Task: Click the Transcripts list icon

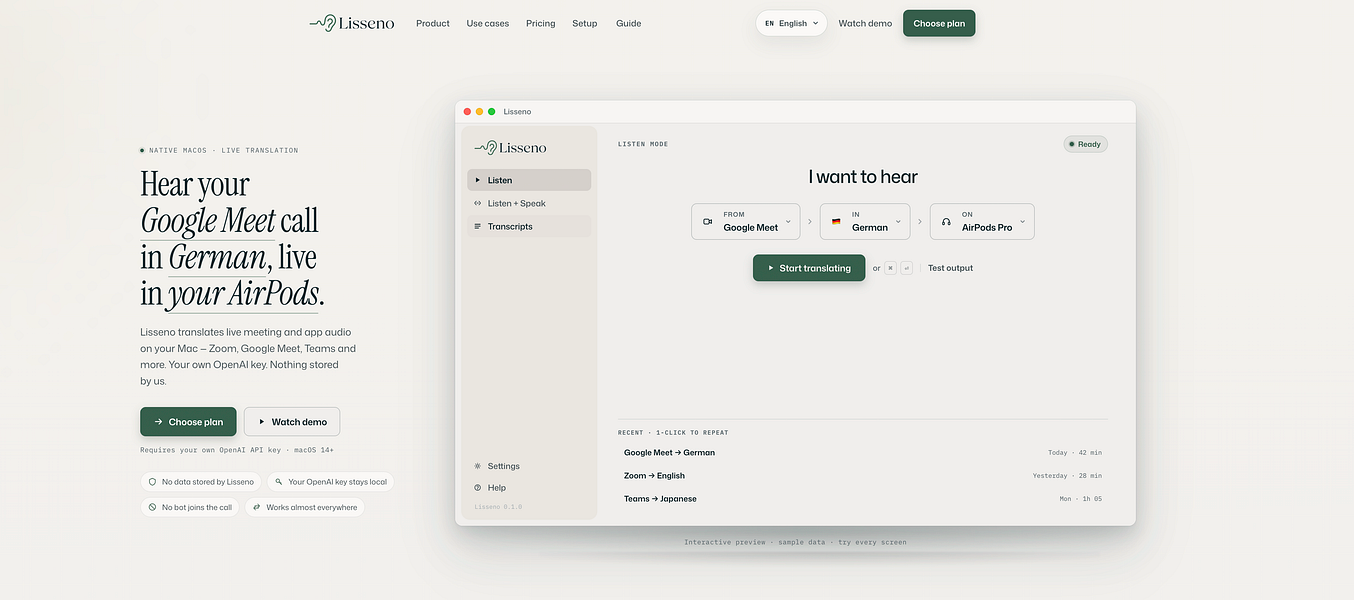Action: tap(478, 227)
